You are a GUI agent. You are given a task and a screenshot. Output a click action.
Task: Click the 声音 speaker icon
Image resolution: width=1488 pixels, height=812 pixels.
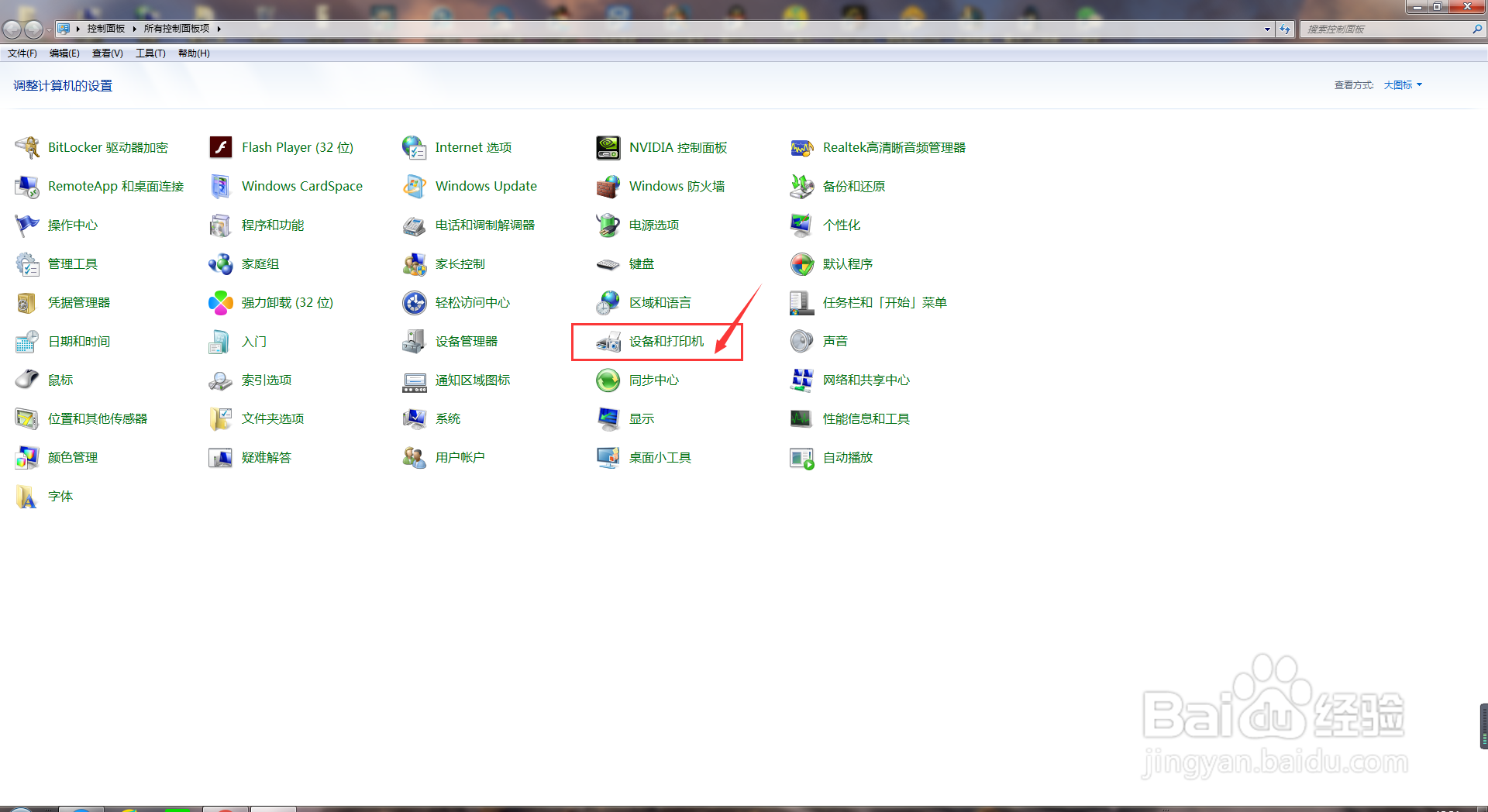[802, 341]
